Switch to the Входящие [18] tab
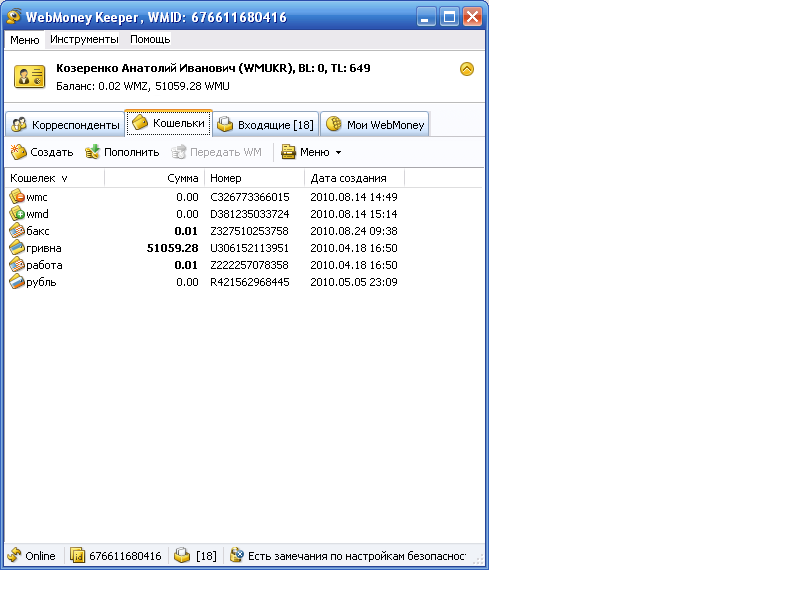This screenshot has height=600, width=800. point(266,125)
